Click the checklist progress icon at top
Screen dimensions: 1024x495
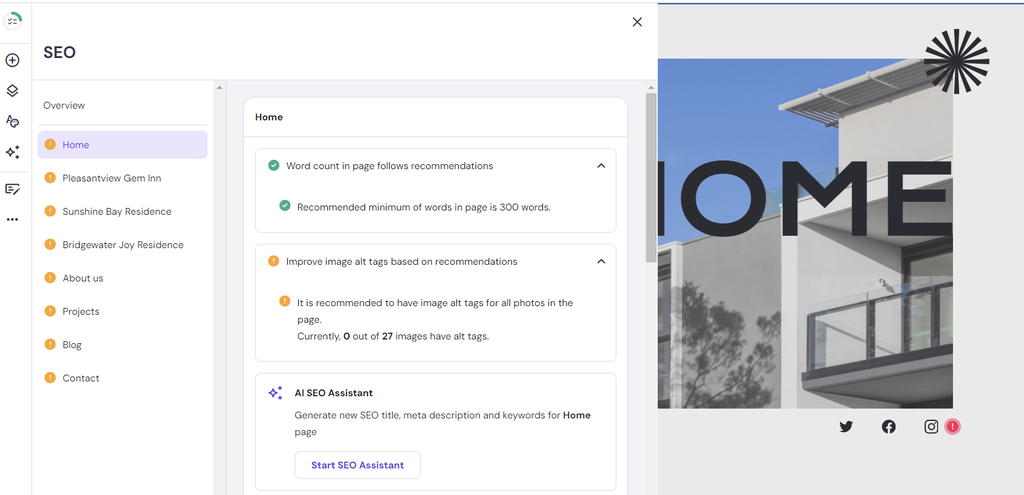(12, 22)
